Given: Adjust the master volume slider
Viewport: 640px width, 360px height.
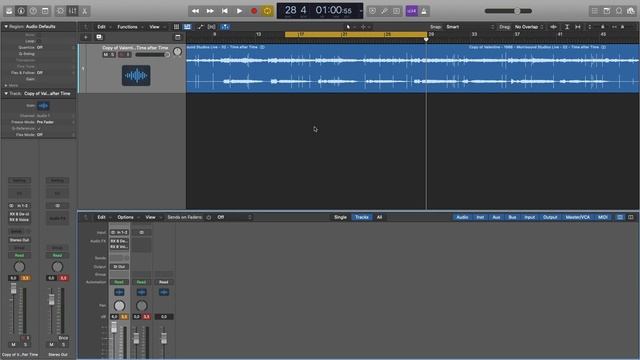Looking at the screenshot, I should (508, 11).
